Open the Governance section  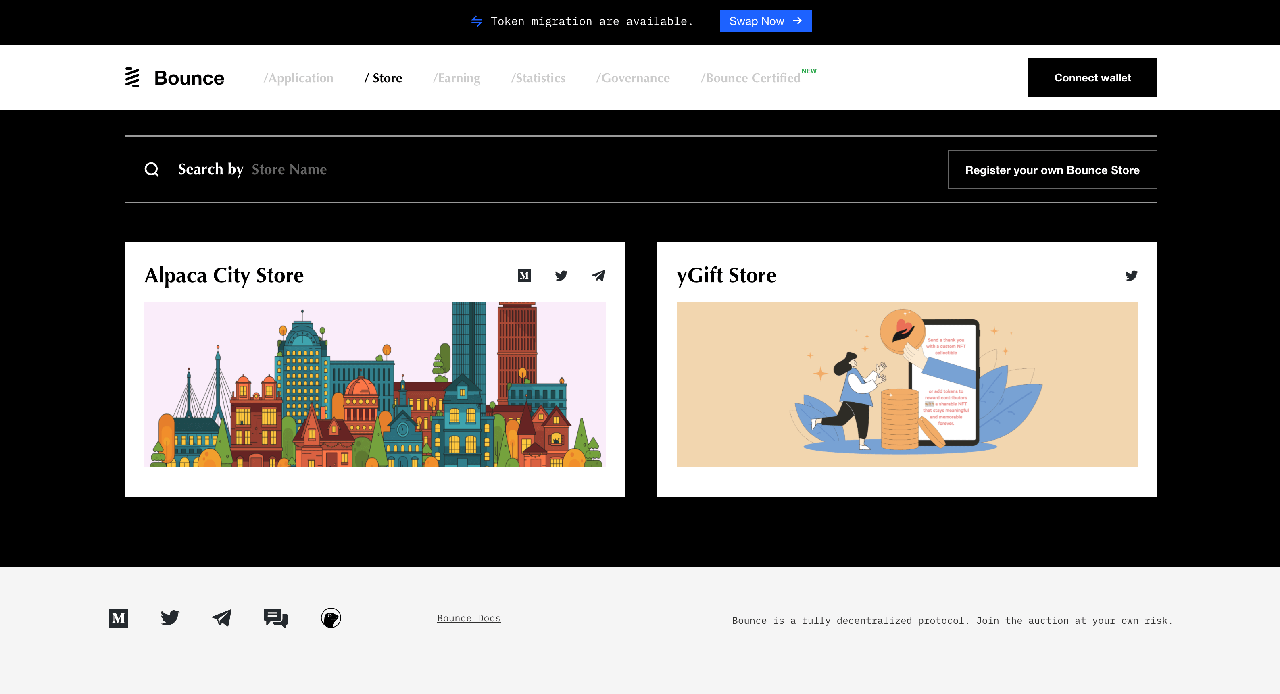click(633, 78)
